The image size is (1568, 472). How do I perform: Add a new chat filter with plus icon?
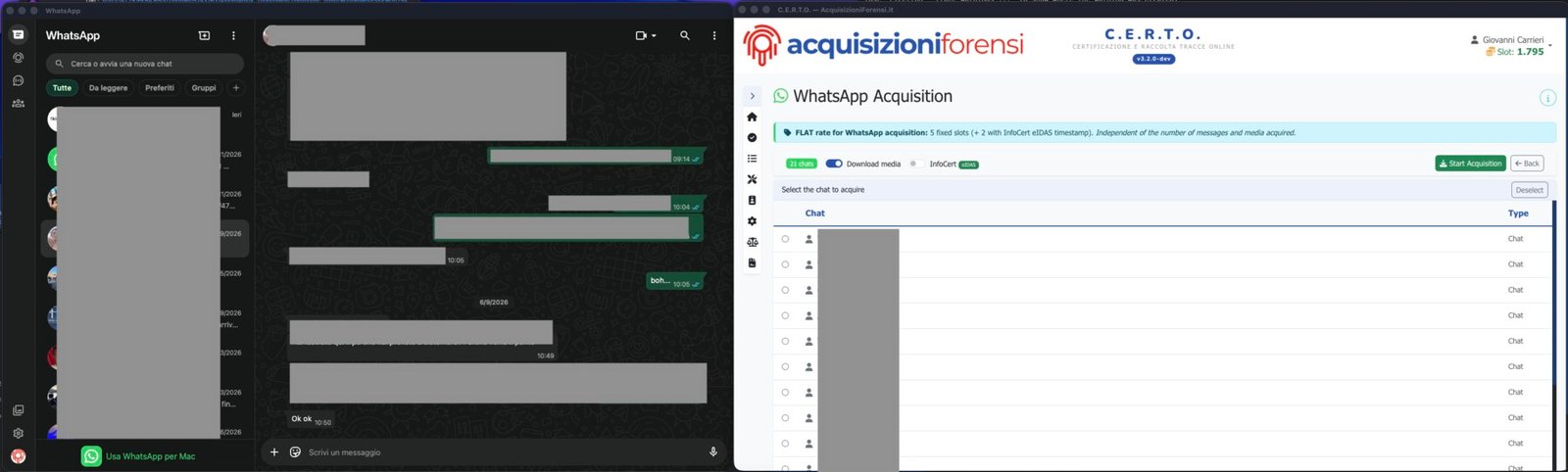click(x=236, y=88)
